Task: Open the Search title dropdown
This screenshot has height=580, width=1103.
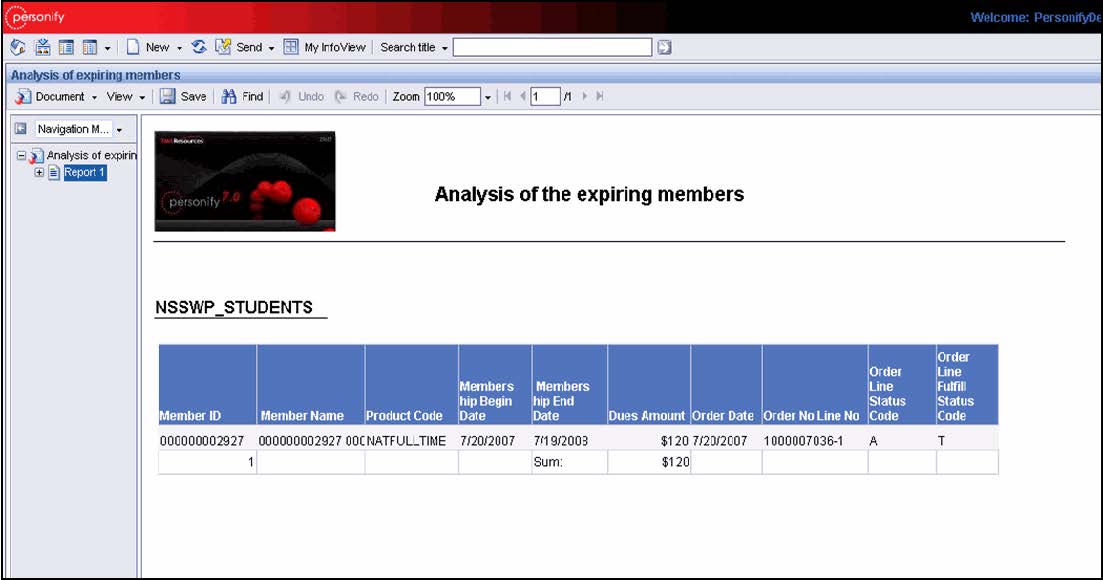Action: [445, 48]
